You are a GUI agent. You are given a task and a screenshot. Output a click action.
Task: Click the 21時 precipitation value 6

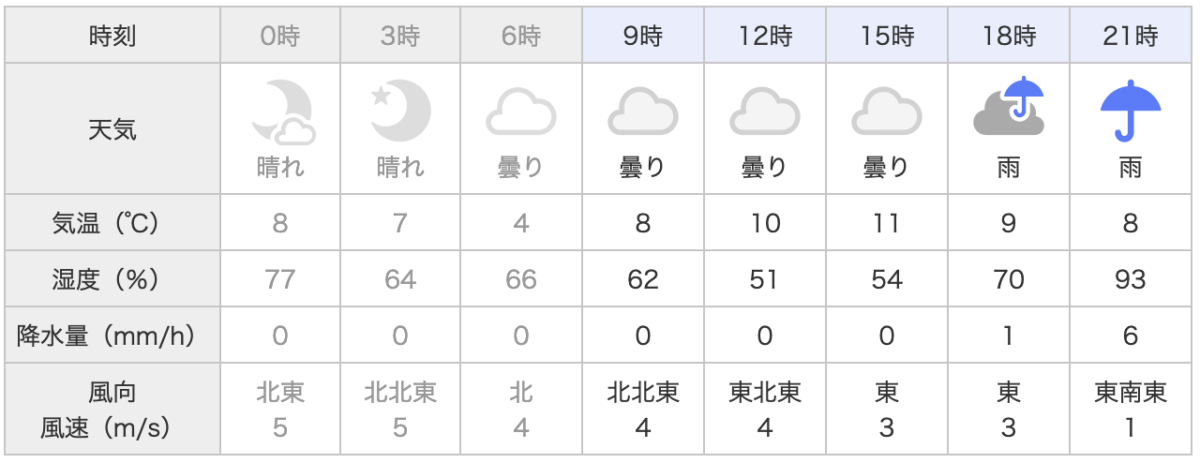1130,336
